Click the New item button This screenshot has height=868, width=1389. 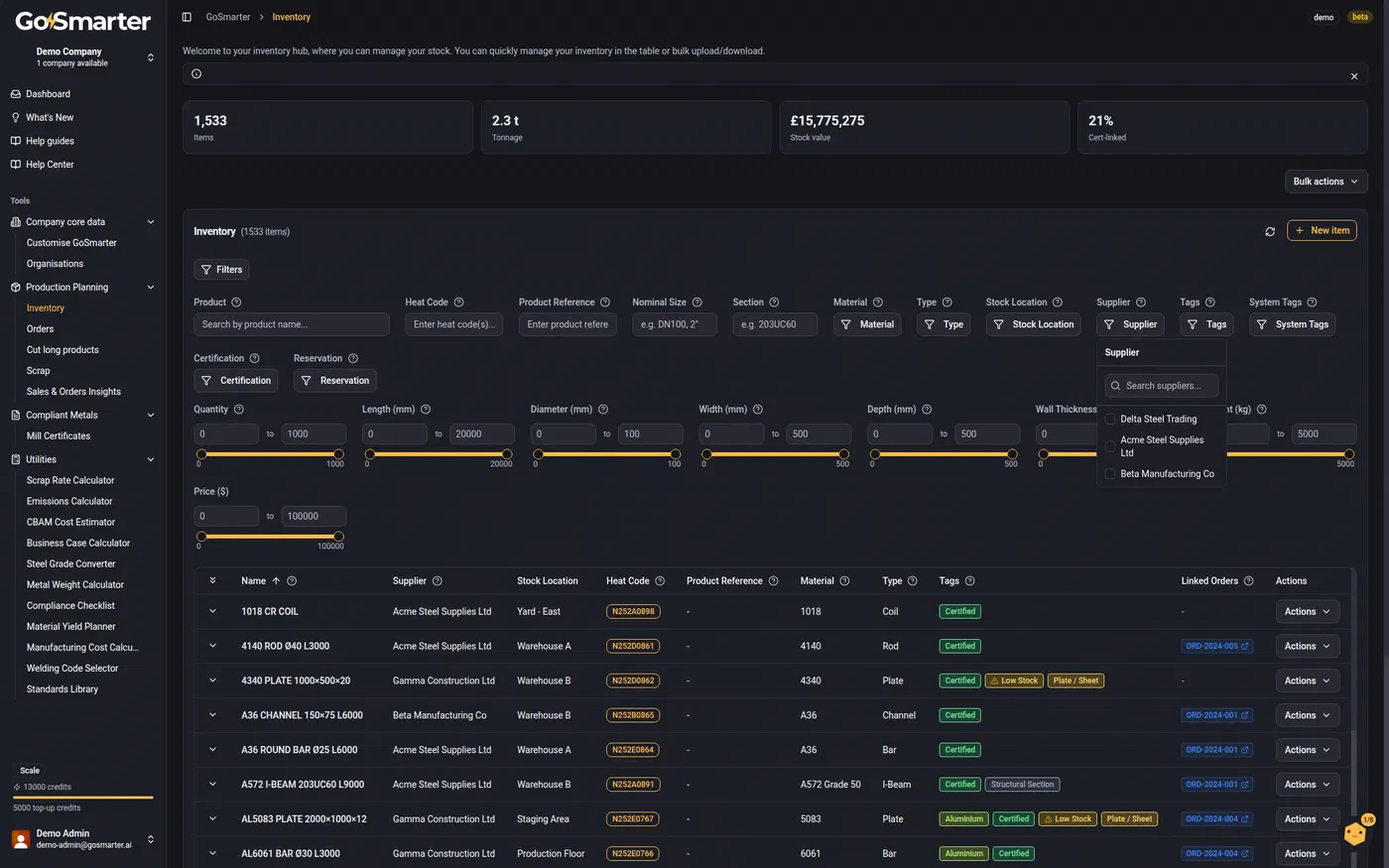point(1322,231)
